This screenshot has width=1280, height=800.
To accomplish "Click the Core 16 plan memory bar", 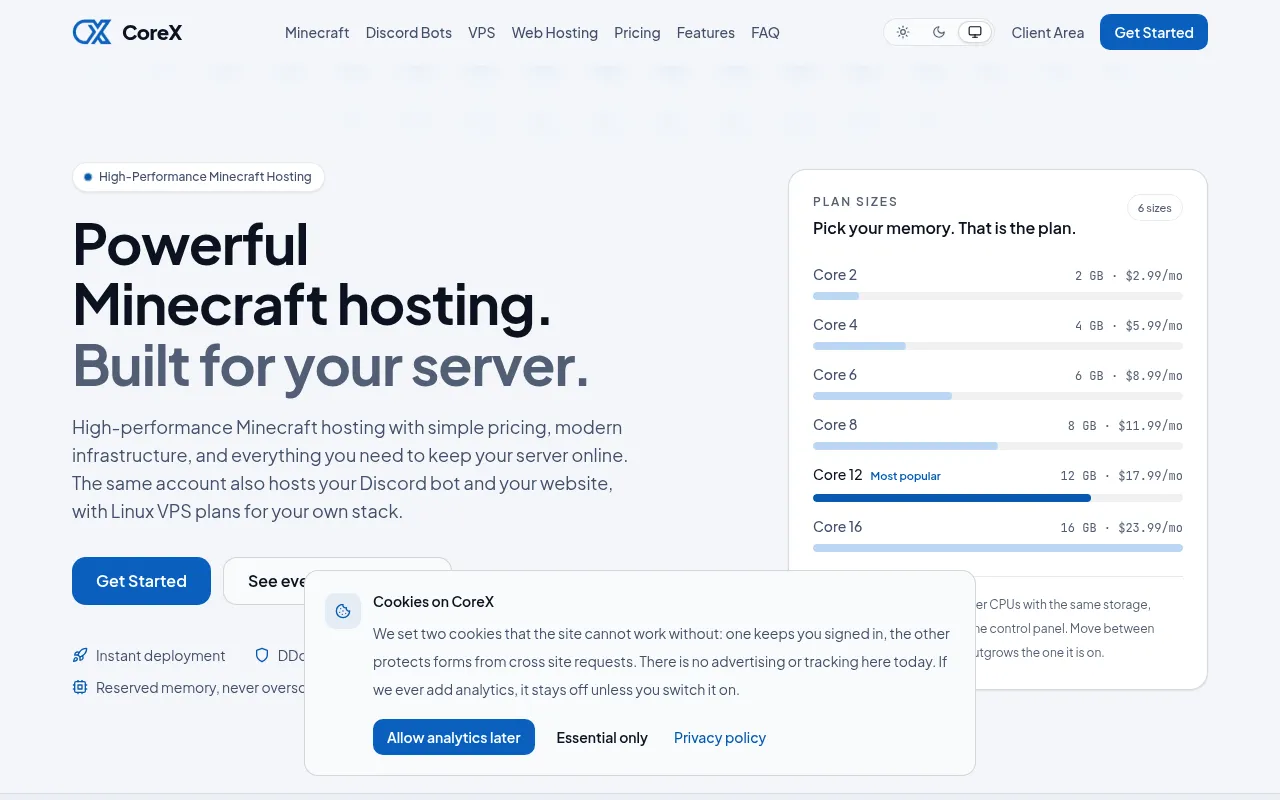I will pyautogui.click(x=998, y=548).
